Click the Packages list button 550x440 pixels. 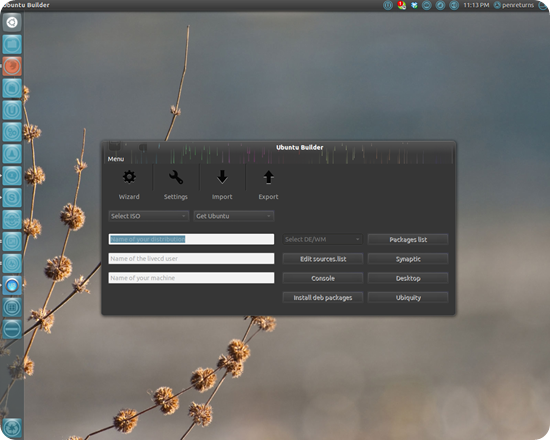(408, 240)
